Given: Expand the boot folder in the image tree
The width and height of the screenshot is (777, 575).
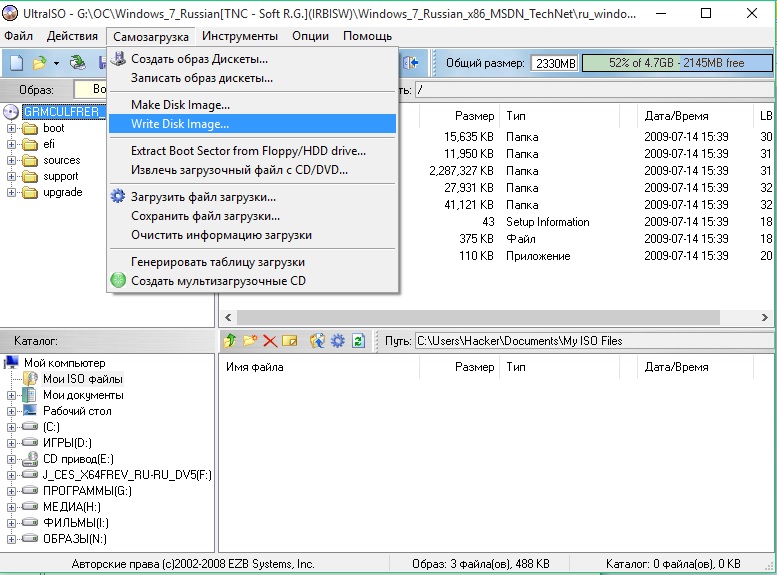Looking at the screenshot, I should point(11,128).
